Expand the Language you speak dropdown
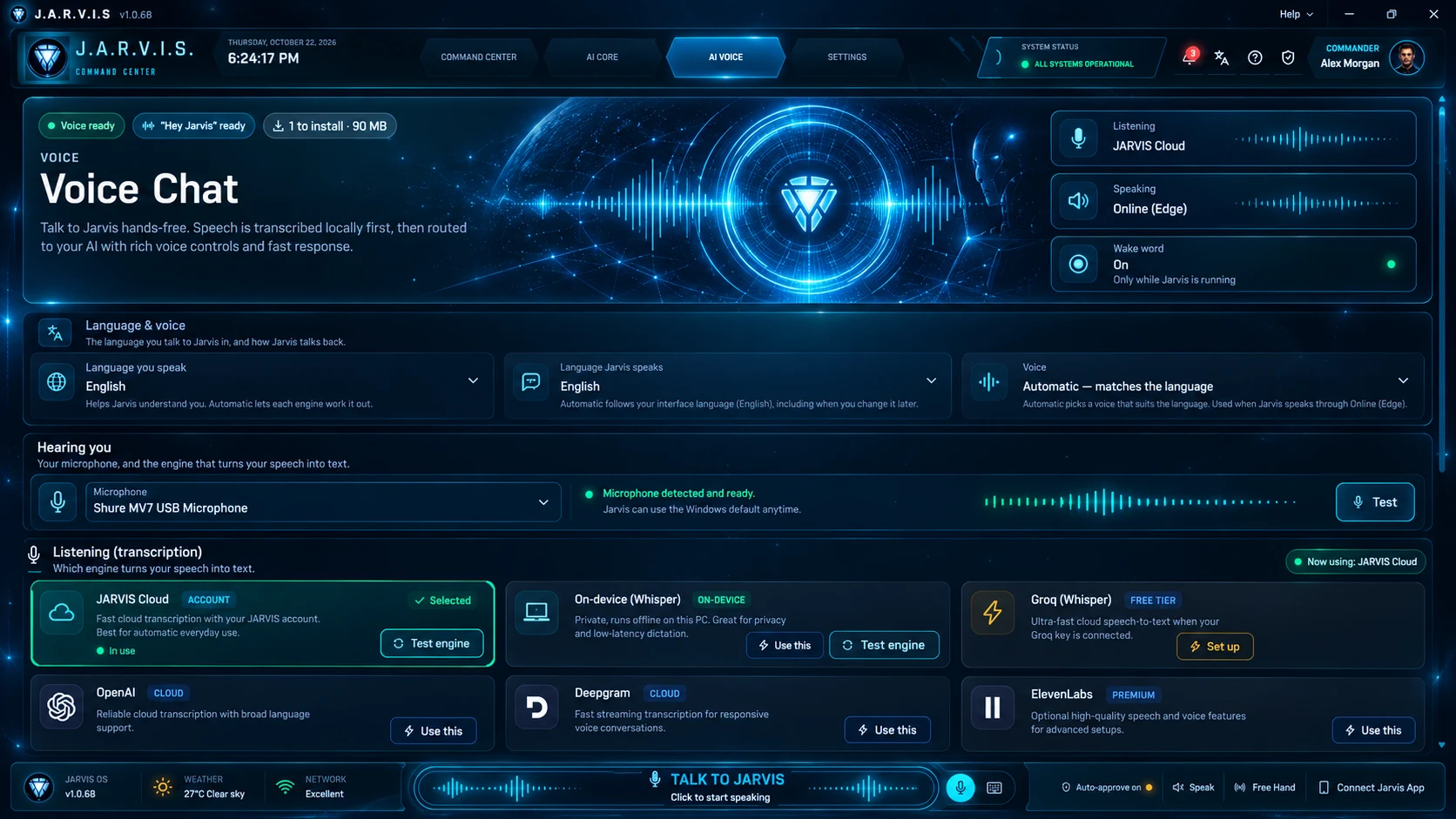This screenshot has height=819, width=1456. coord(263,386)
